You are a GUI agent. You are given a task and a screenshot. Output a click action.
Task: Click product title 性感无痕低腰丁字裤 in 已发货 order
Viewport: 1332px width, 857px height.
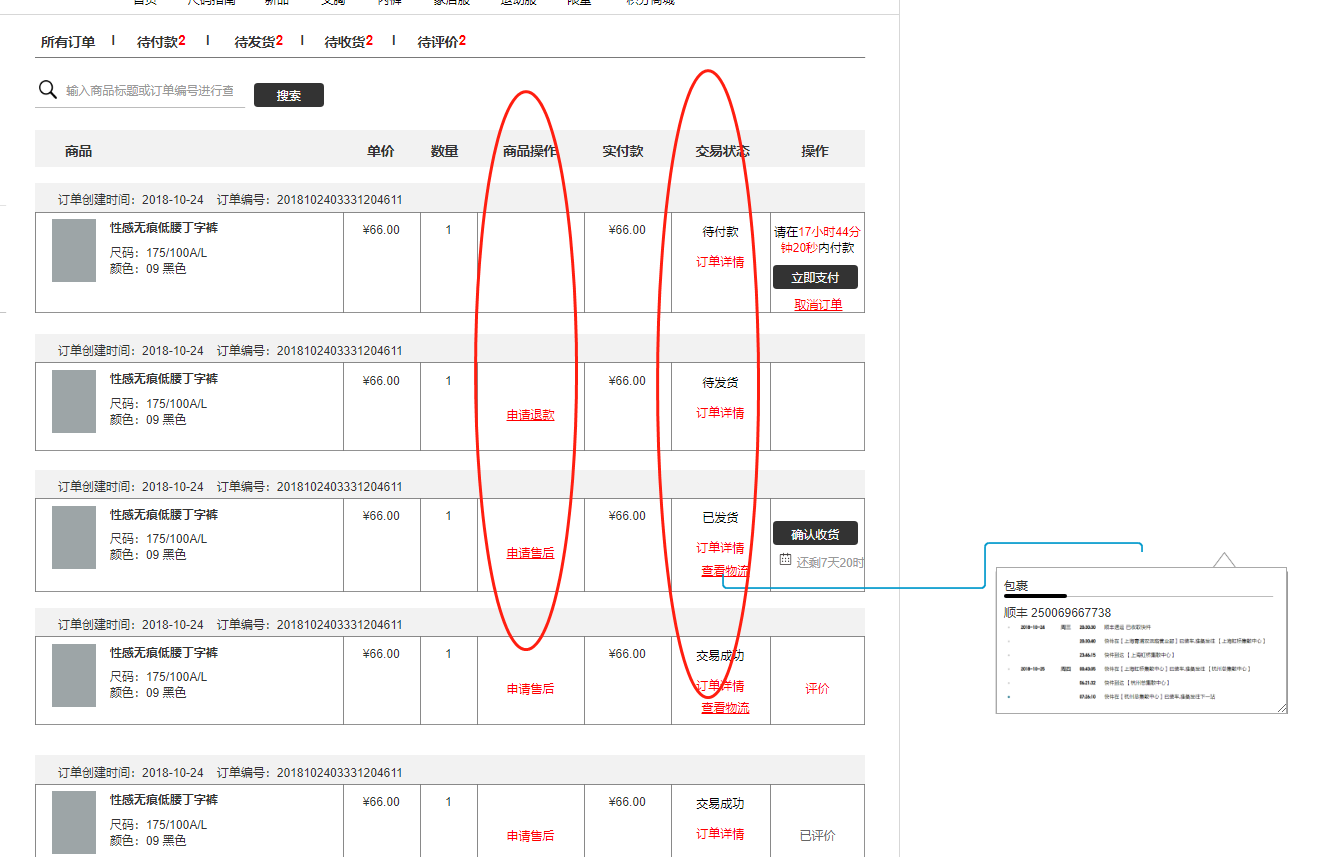click(x=164, y=515)
